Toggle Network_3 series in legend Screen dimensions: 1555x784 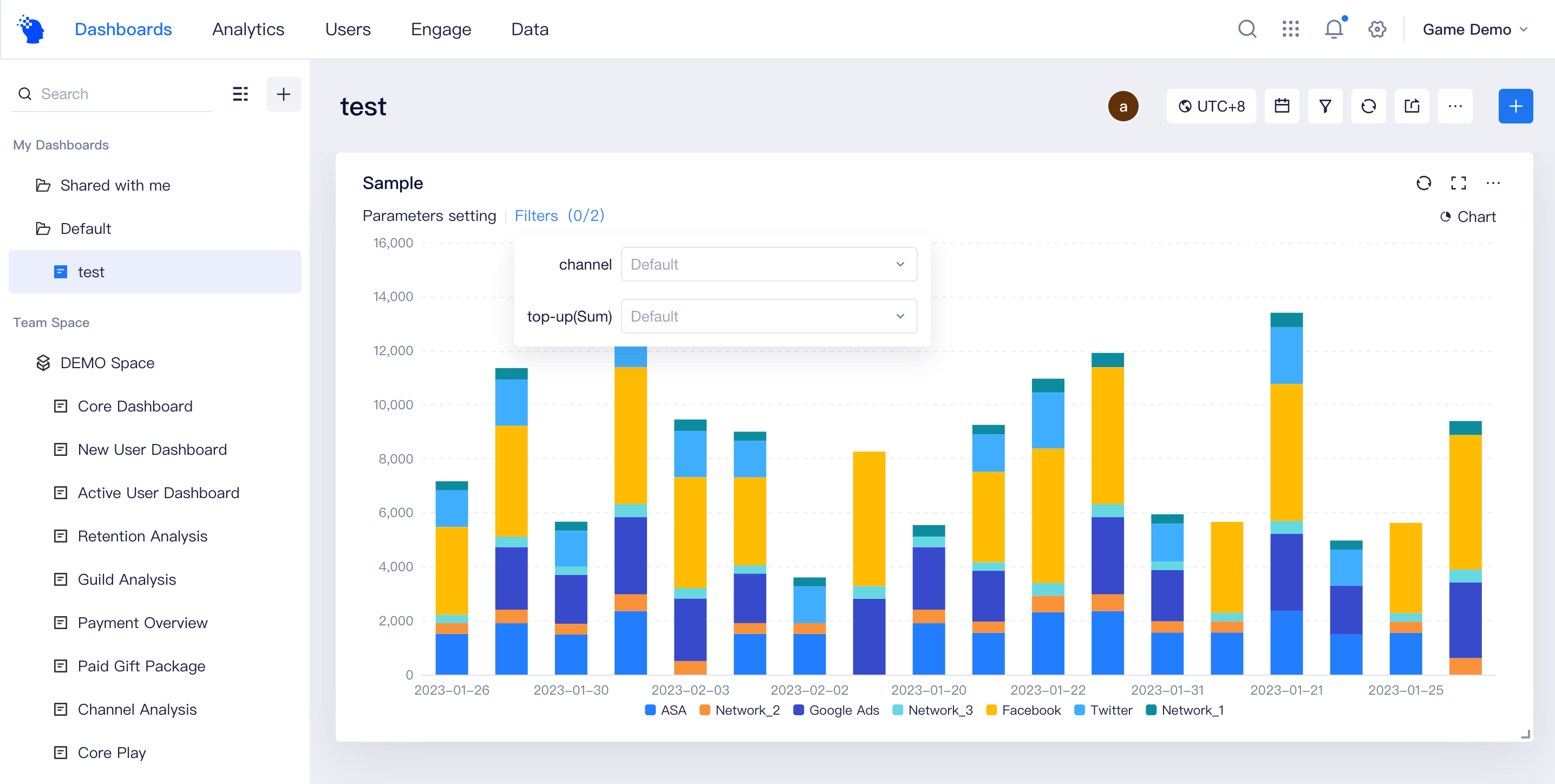933,710
